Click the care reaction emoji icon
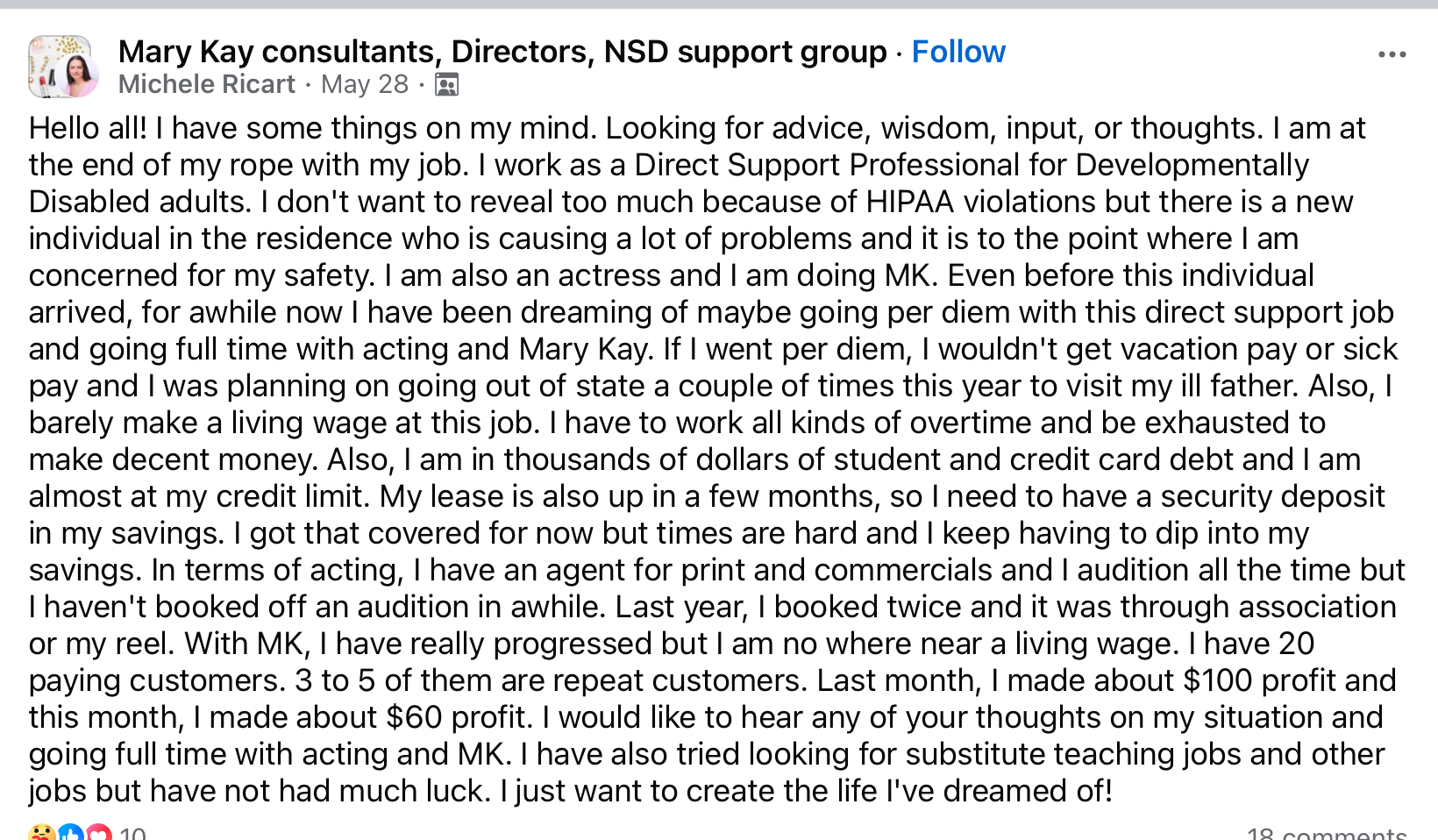The image size is (1438, 840). (x=41, y=833)
